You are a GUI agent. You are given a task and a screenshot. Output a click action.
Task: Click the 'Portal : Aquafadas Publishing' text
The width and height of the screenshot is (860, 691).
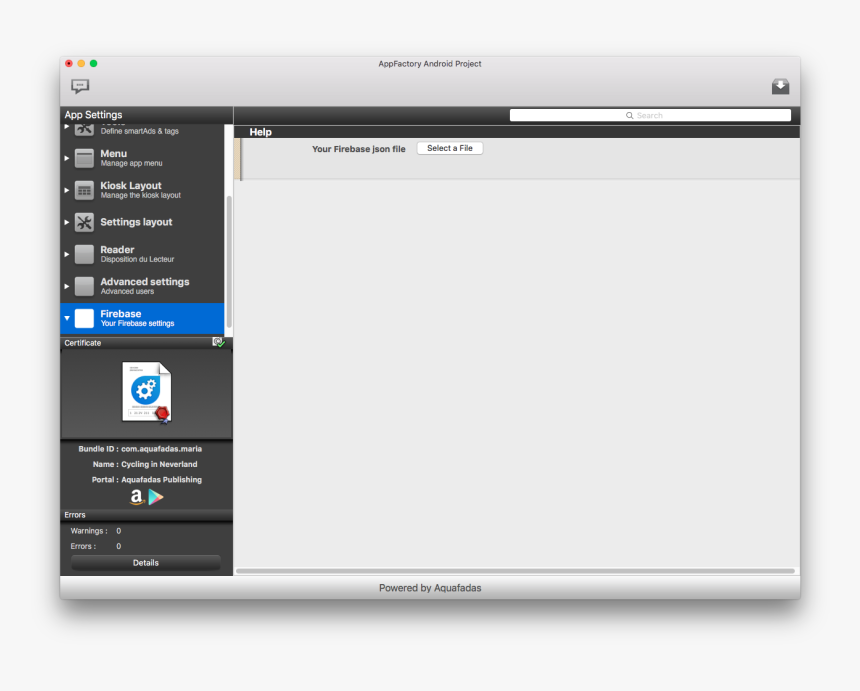pos(146,479)
